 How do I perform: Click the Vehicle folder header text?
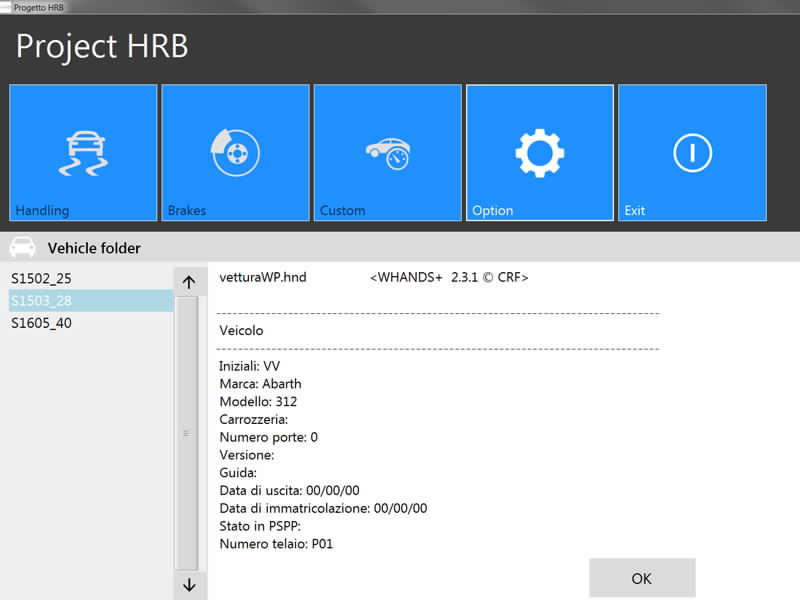(94, 248)
